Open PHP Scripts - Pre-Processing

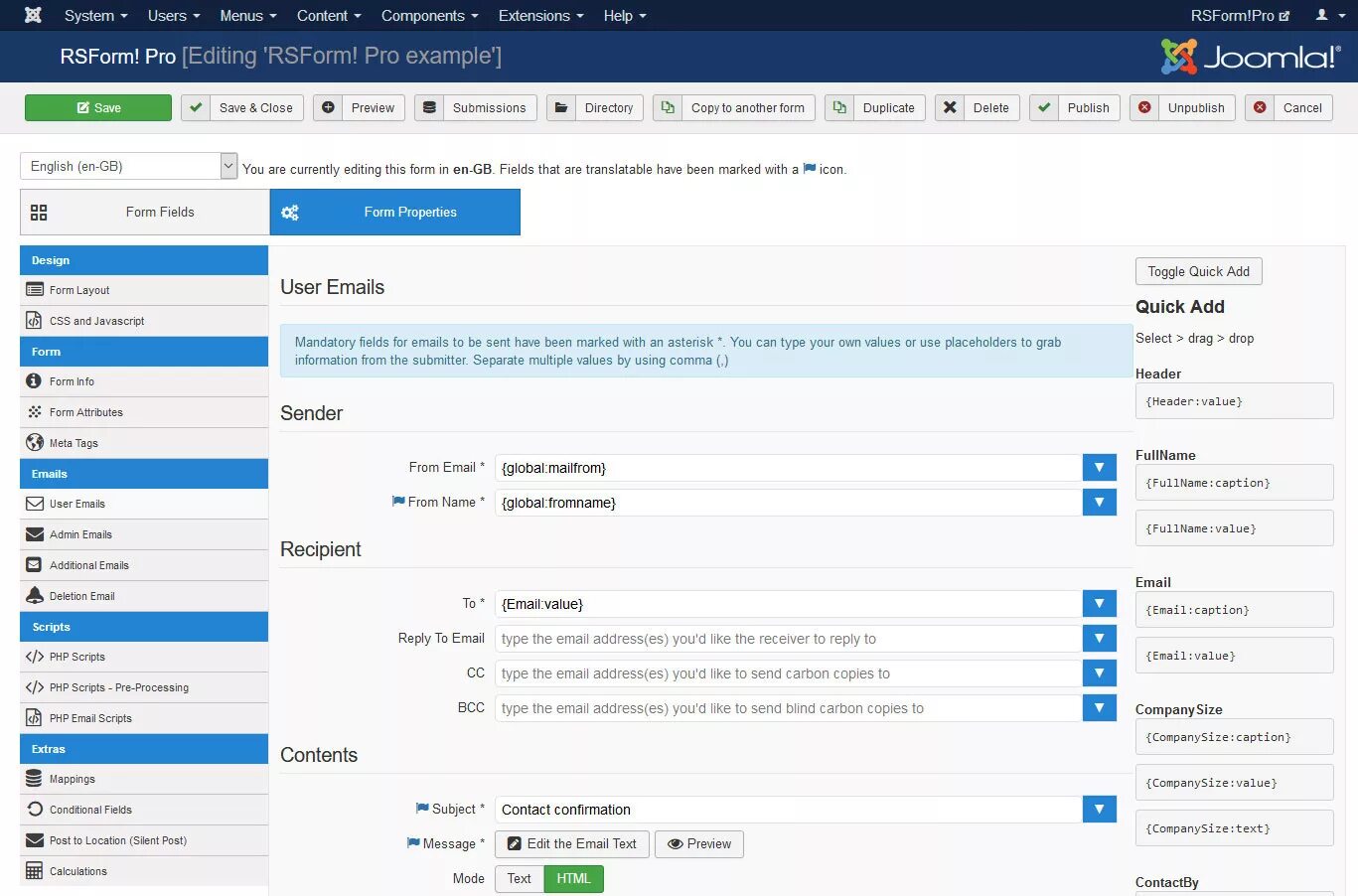(144, 687)
